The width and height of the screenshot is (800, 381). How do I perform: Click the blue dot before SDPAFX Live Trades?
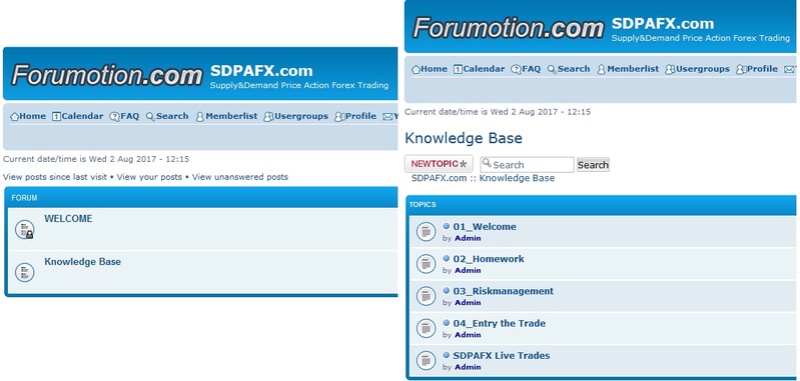[446, 354]
